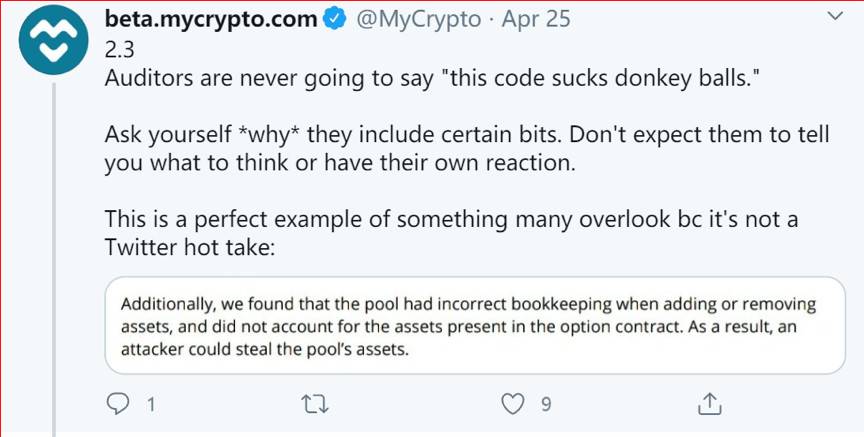The image size is (864, 437).
Task: Open the @MyCrypto handle link
Action: [x=418, y=20]
